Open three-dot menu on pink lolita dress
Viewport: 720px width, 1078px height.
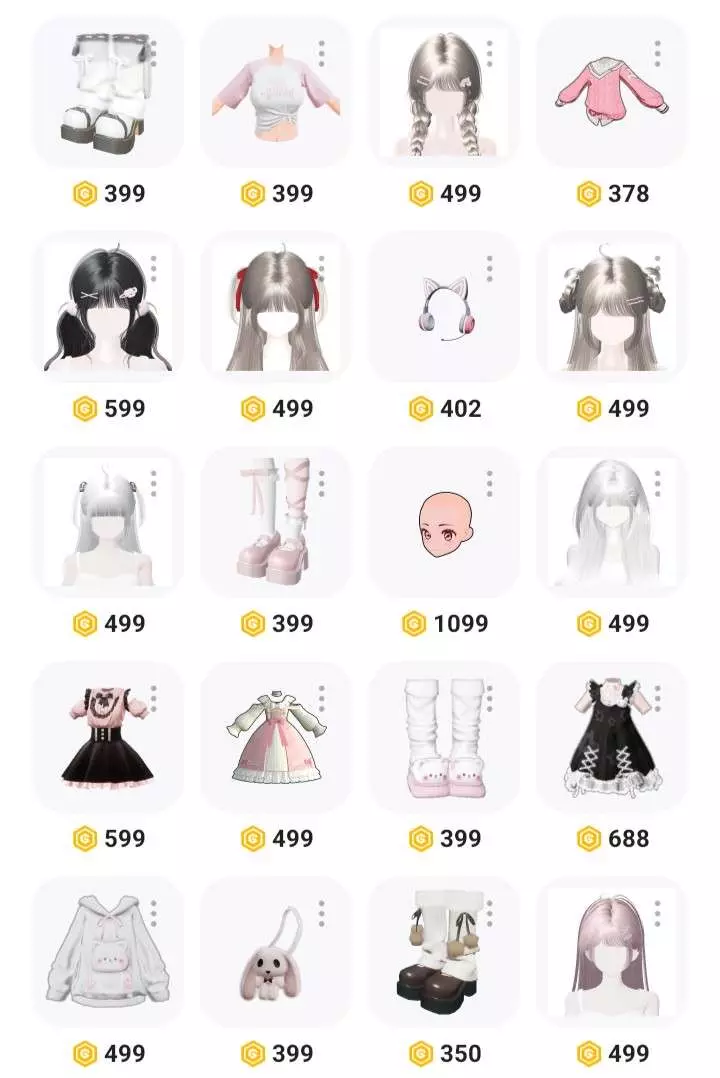[322, 699]
